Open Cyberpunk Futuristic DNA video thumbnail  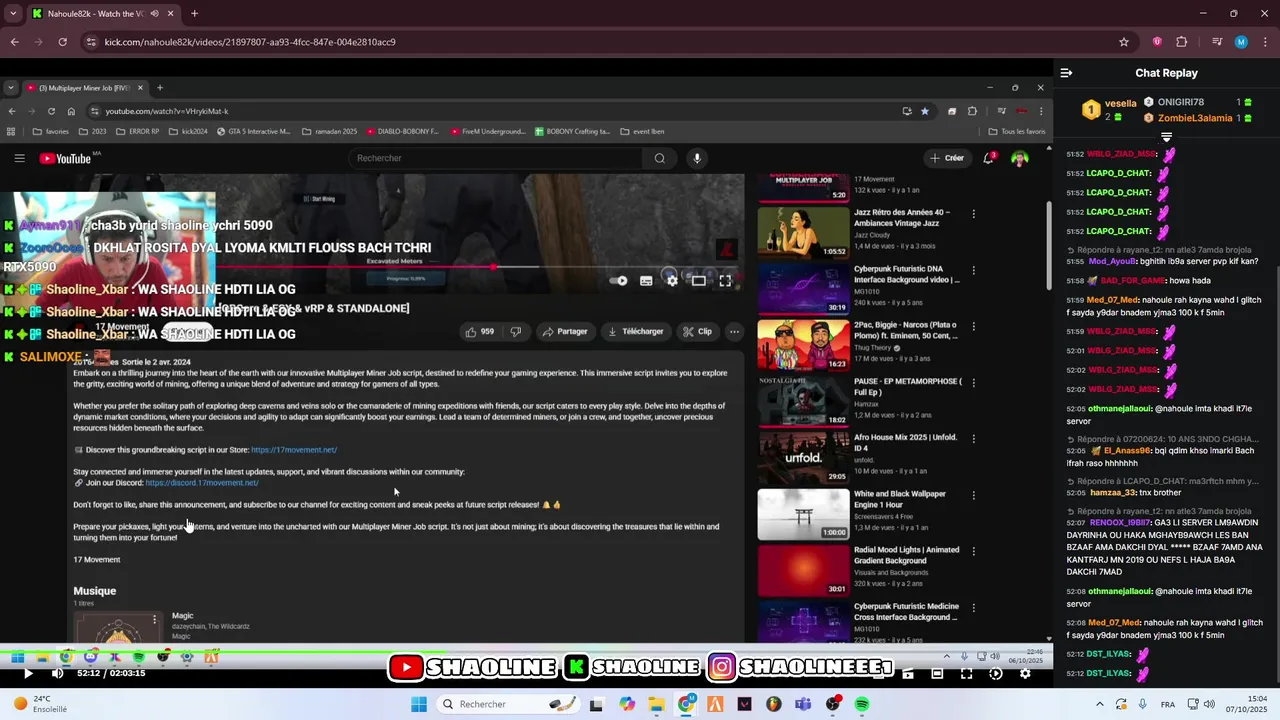click(803, 288)
